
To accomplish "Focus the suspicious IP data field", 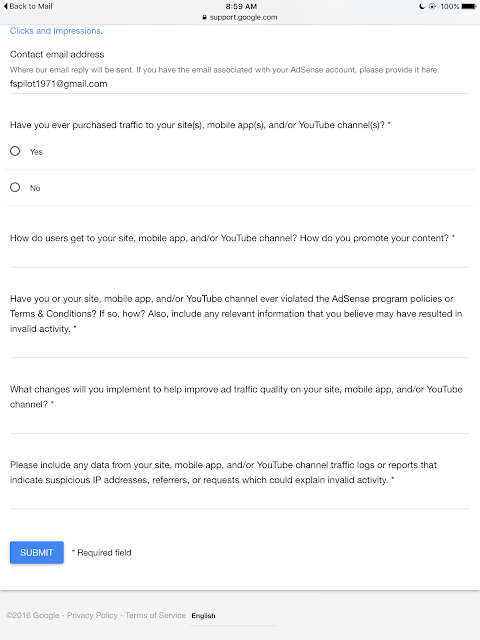I will 240,500.
